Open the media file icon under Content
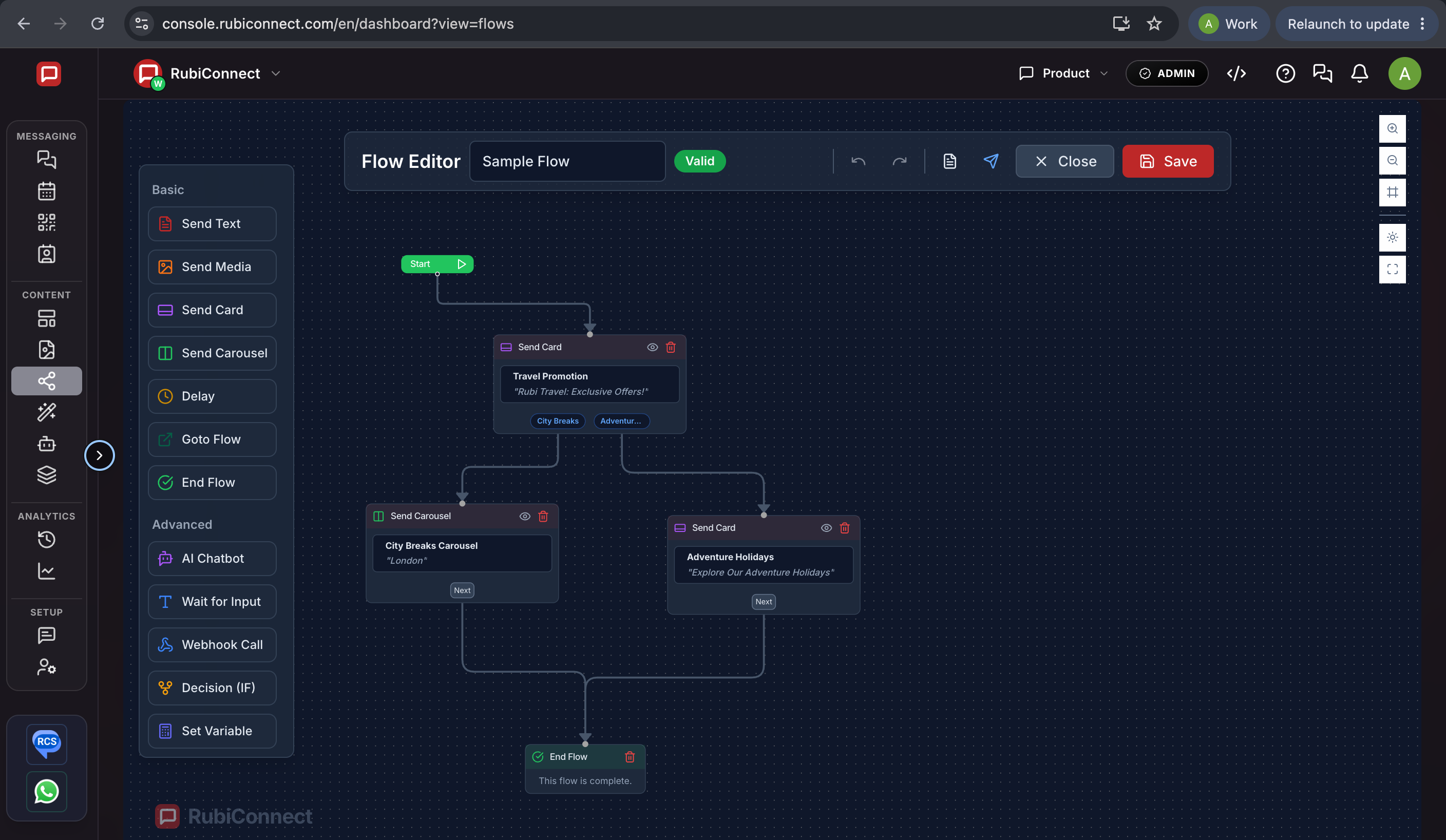The width and height of the screenshot is (1446, 840). click(x=47, y=350)
